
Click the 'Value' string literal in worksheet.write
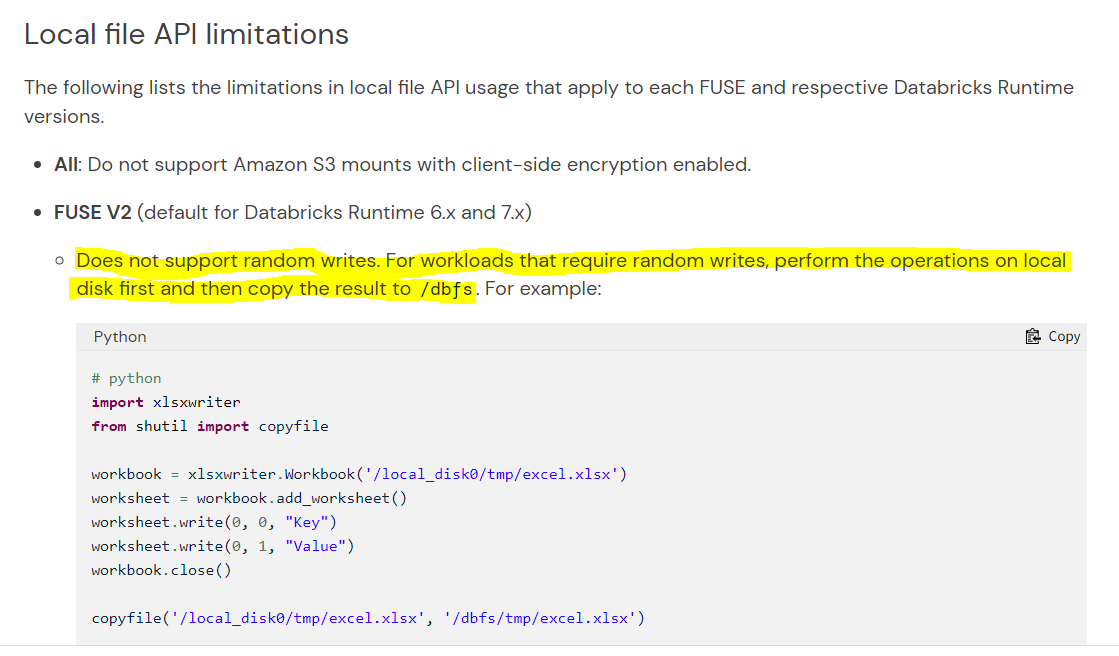tap(316, 545)
